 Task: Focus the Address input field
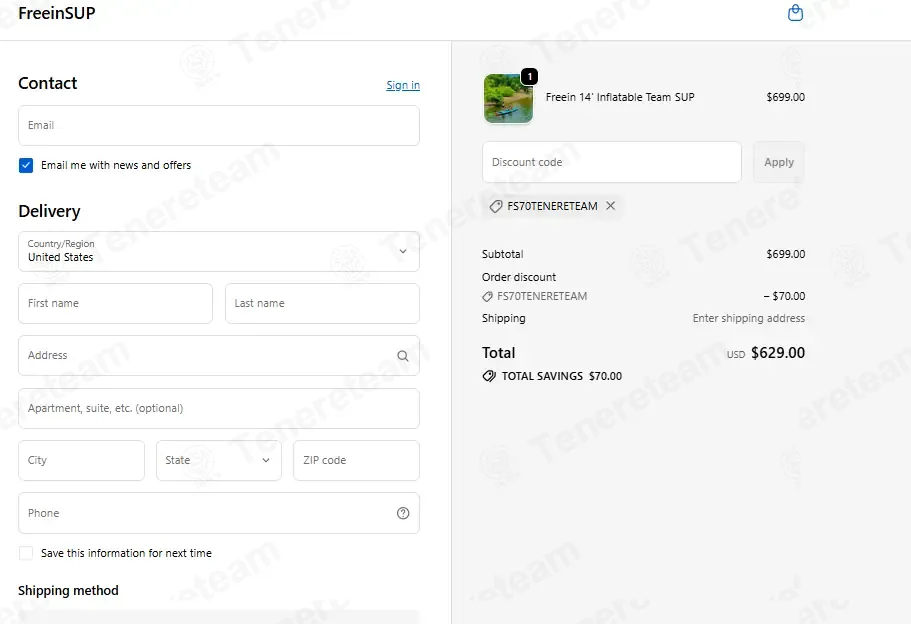219,356
